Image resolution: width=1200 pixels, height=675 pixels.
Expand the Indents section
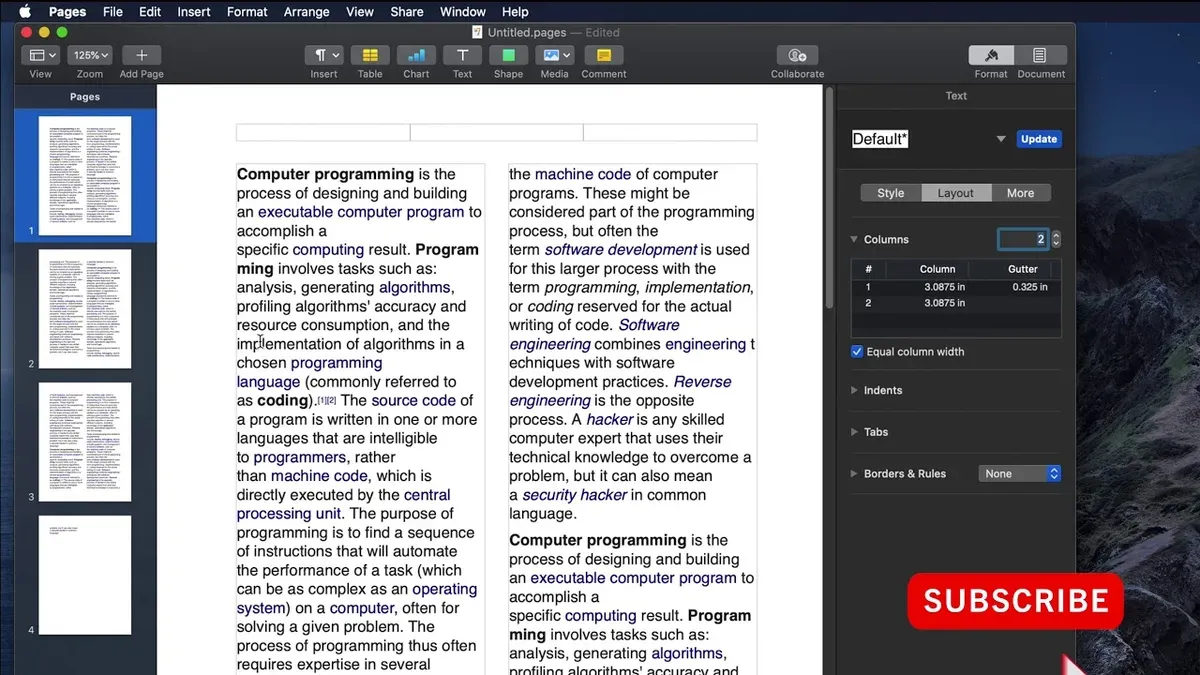pyautogui.click(x=854, y=390)
